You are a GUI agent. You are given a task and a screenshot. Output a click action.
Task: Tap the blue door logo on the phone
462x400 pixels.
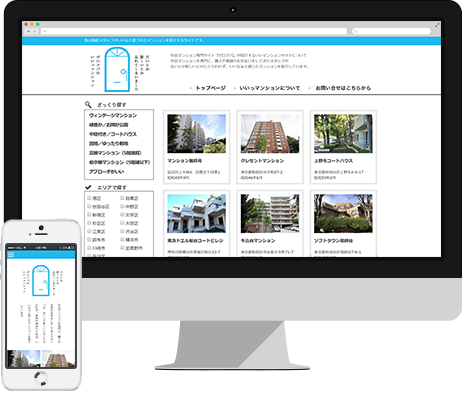pos(41,281)
